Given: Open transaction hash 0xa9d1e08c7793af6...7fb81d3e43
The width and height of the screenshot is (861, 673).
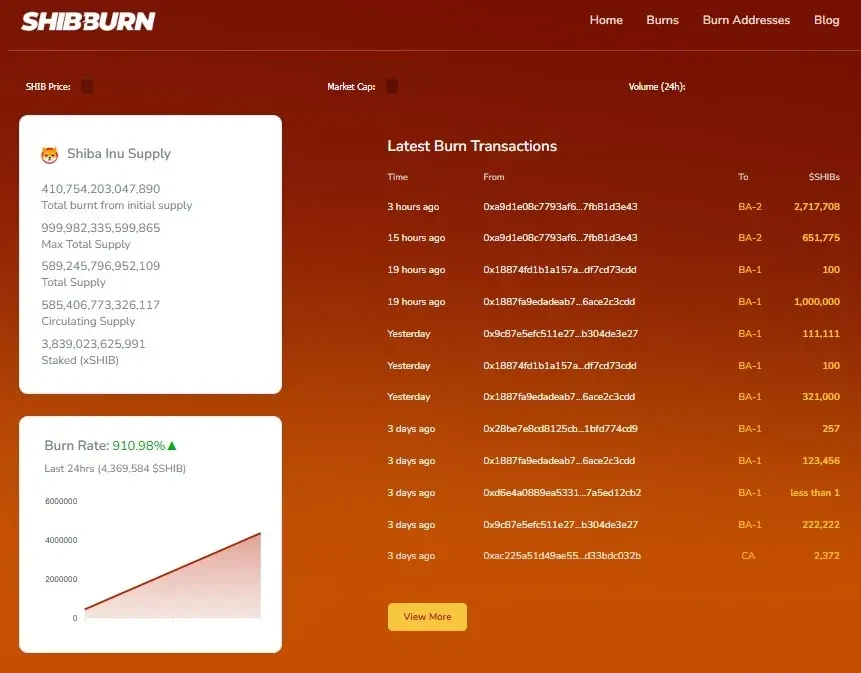Looking at the screenshot, I should pyautogui.click(x=561, y=206).
